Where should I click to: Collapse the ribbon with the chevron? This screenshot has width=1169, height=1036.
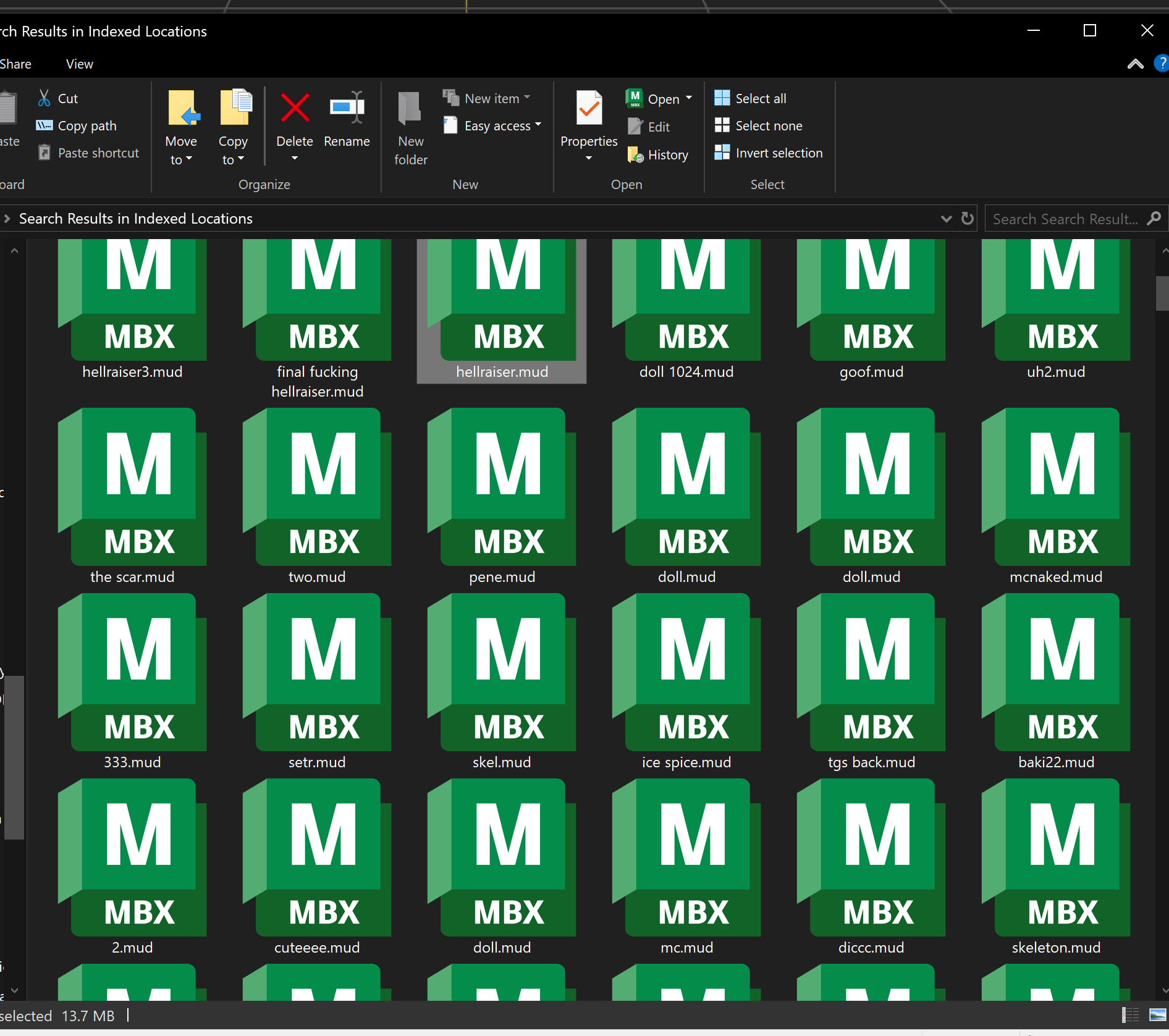[x=1135, y=64]
